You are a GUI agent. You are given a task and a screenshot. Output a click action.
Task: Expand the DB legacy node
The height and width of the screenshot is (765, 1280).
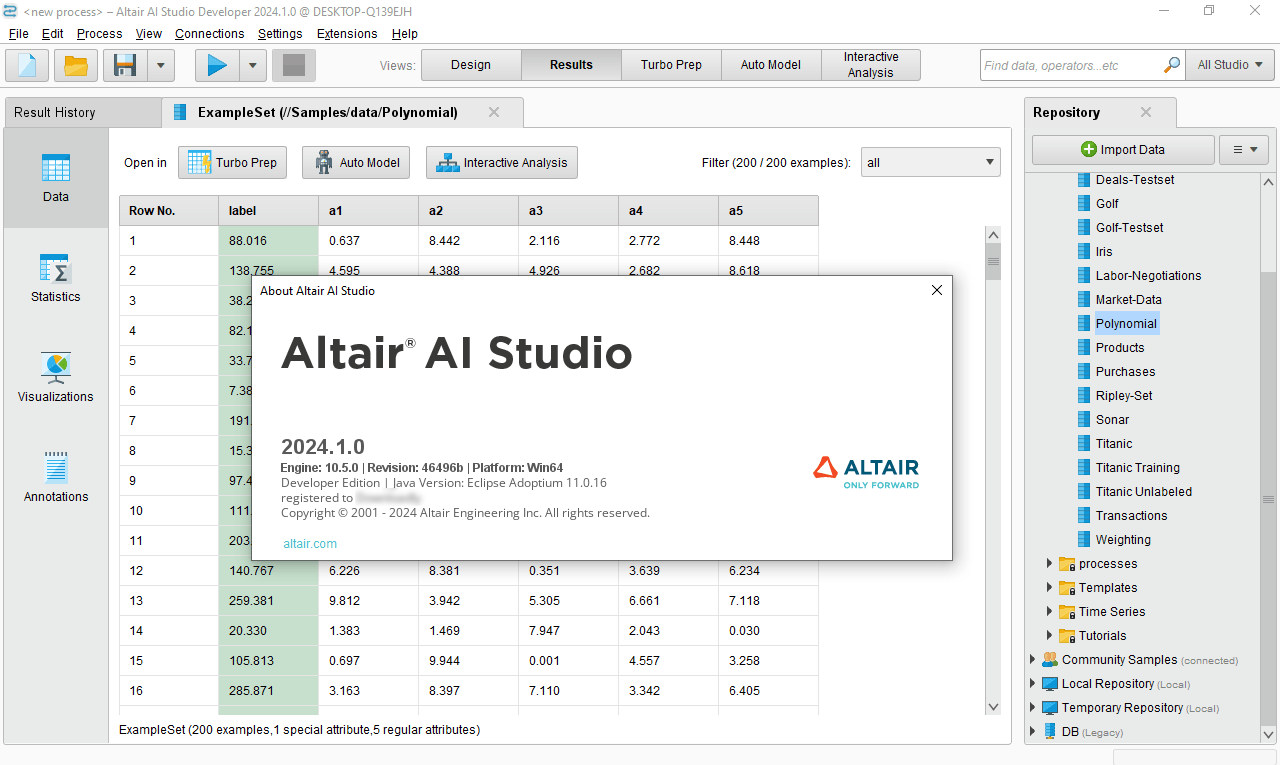pyautogui.click(x=1033, y=732)
